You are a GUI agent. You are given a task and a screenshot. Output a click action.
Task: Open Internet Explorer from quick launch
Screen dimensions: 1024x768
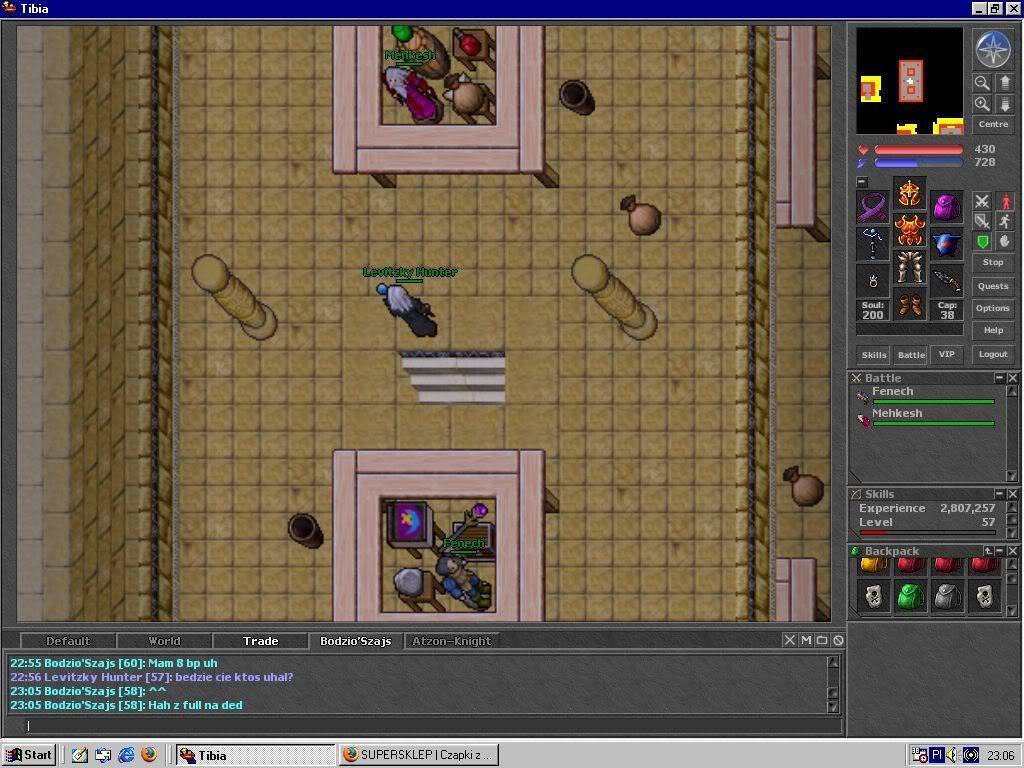(x=126, y=755)
